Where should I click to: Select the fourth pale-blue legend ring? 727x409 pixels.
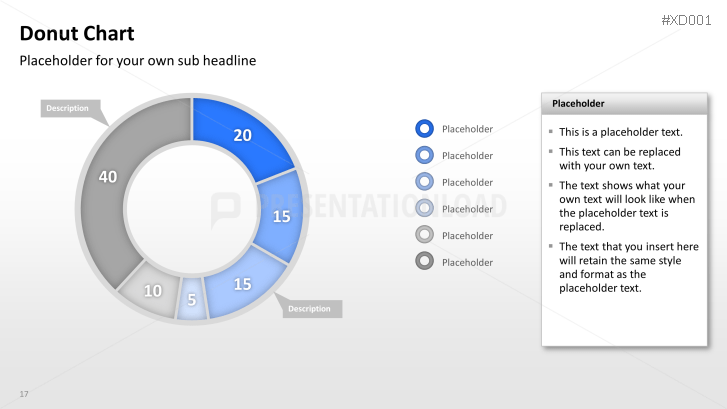coord(424,208)
